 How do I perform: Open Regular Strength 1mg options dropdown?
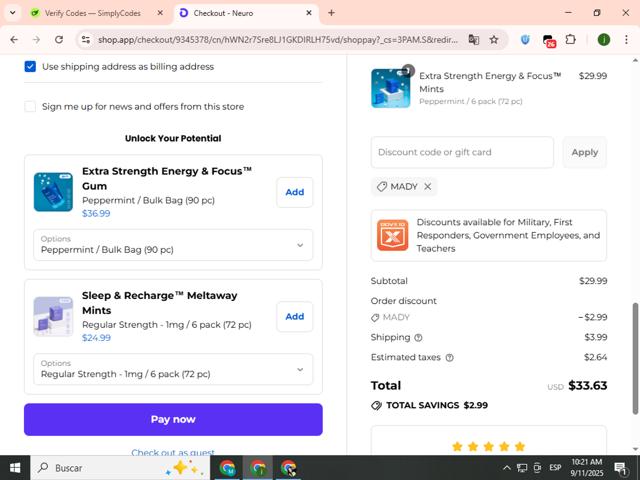pos(173,369)
